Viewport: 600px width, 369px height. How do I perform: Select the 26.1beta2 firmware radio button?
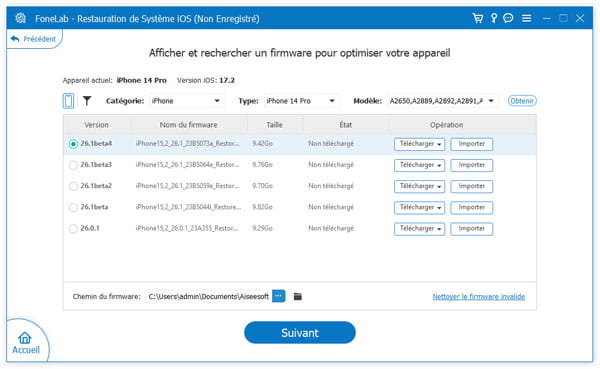pyautogui.click(x=73, y=186)
